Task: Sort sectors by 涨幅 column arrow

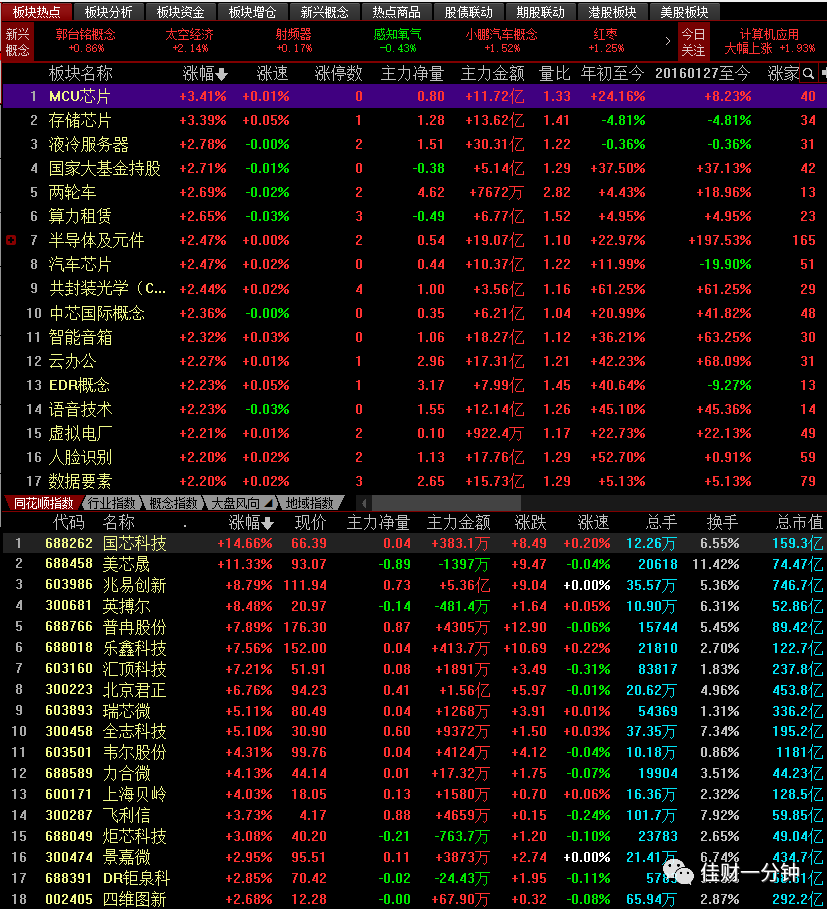Action: tap(221, 74)
